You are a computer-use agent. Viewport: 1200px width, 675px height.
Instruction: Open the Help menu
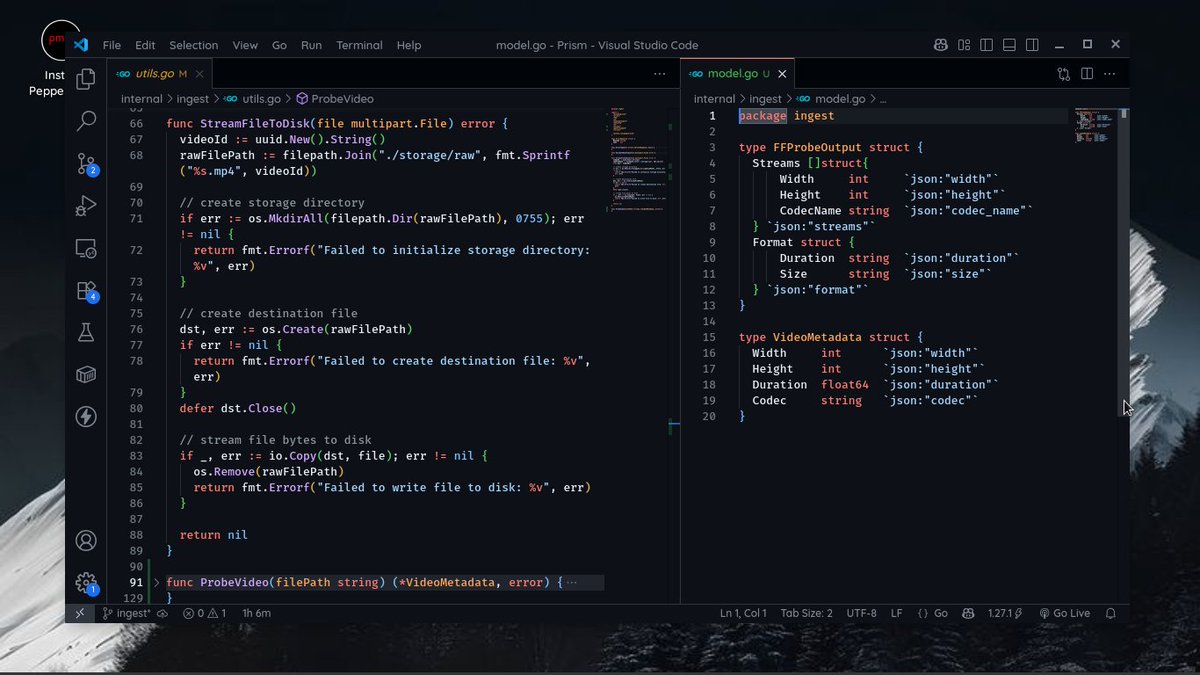[x=408, y=45]
